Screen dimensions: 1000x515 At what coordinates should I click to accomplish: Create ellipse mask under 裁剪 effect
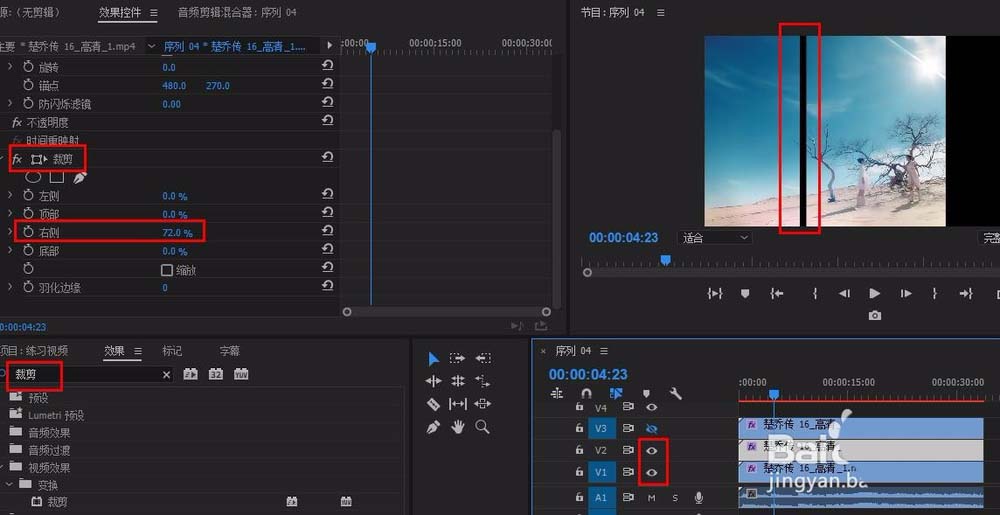coord(33,178)
